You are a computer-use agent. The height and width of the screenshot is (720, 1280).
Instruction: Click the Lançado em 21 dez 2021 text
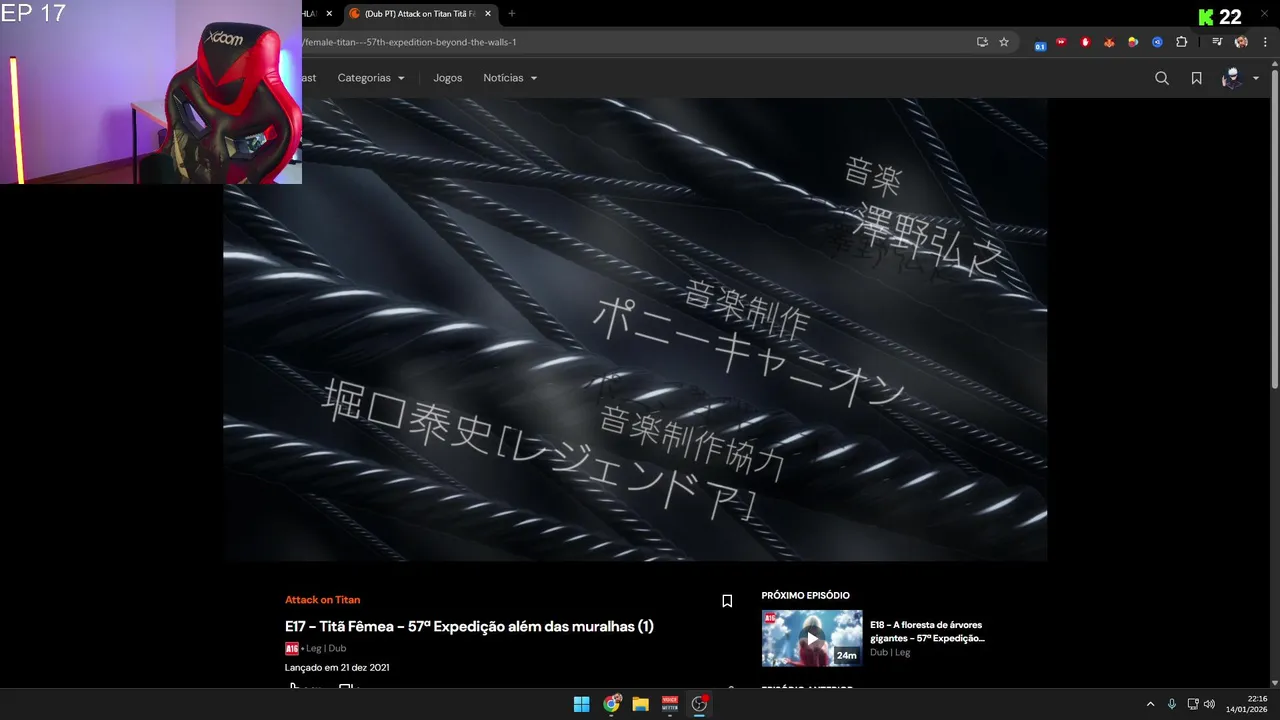[x=337, y=667]
